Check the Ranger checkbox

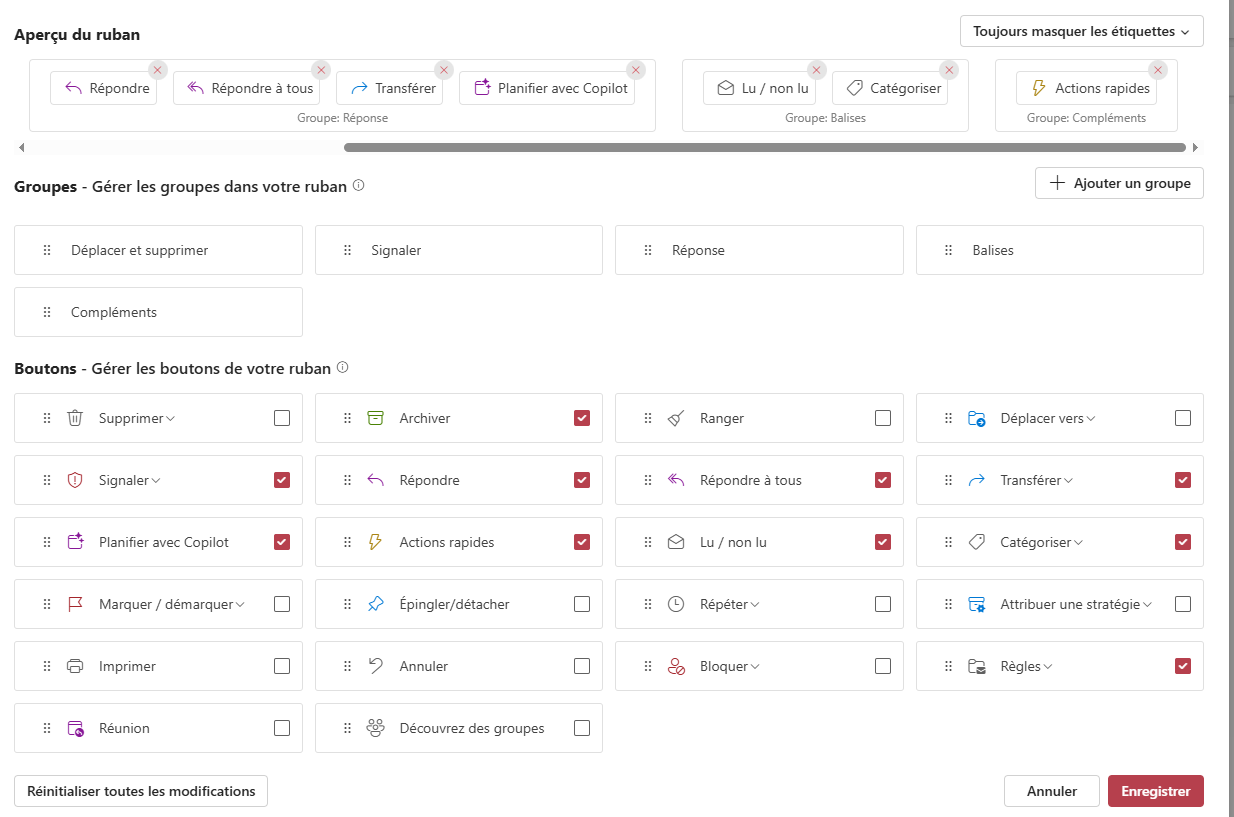pos(882,418)
